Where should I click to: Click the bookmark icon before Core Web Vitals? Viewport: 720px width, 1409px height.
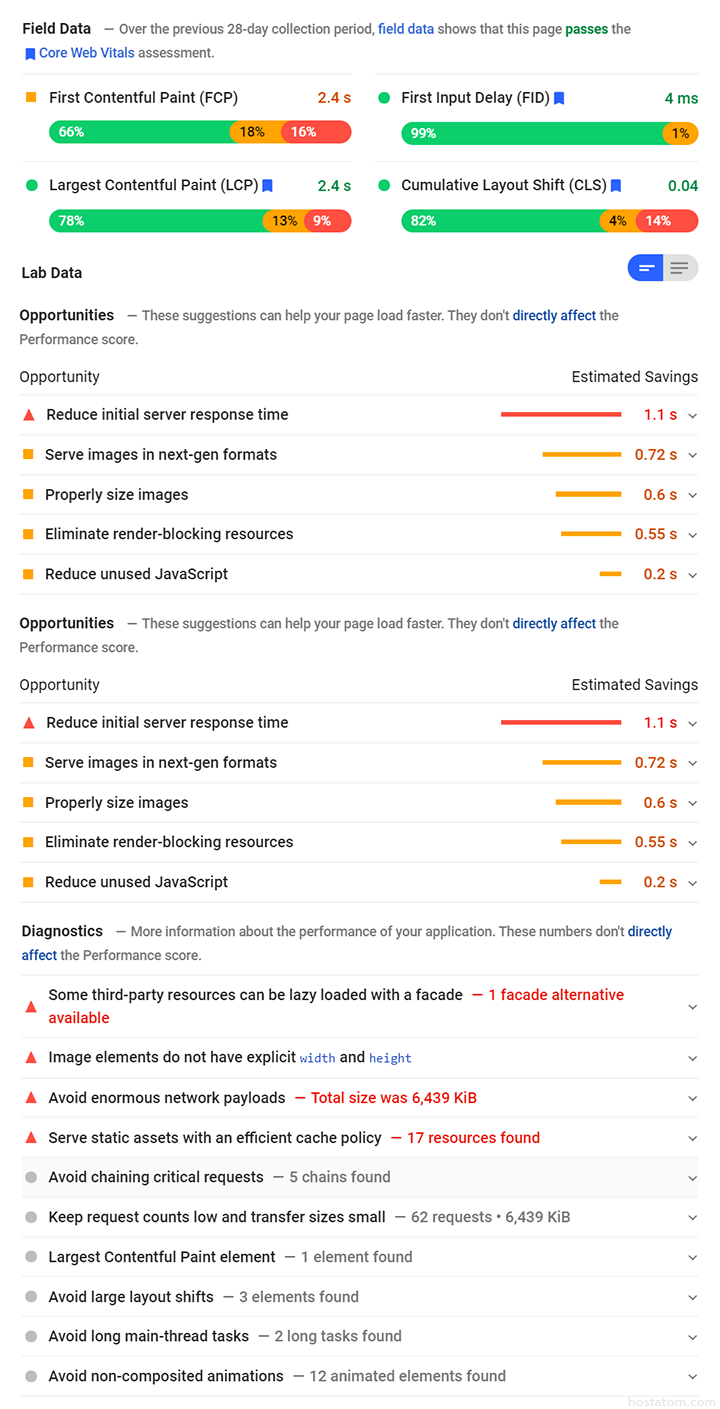point(30,54)
